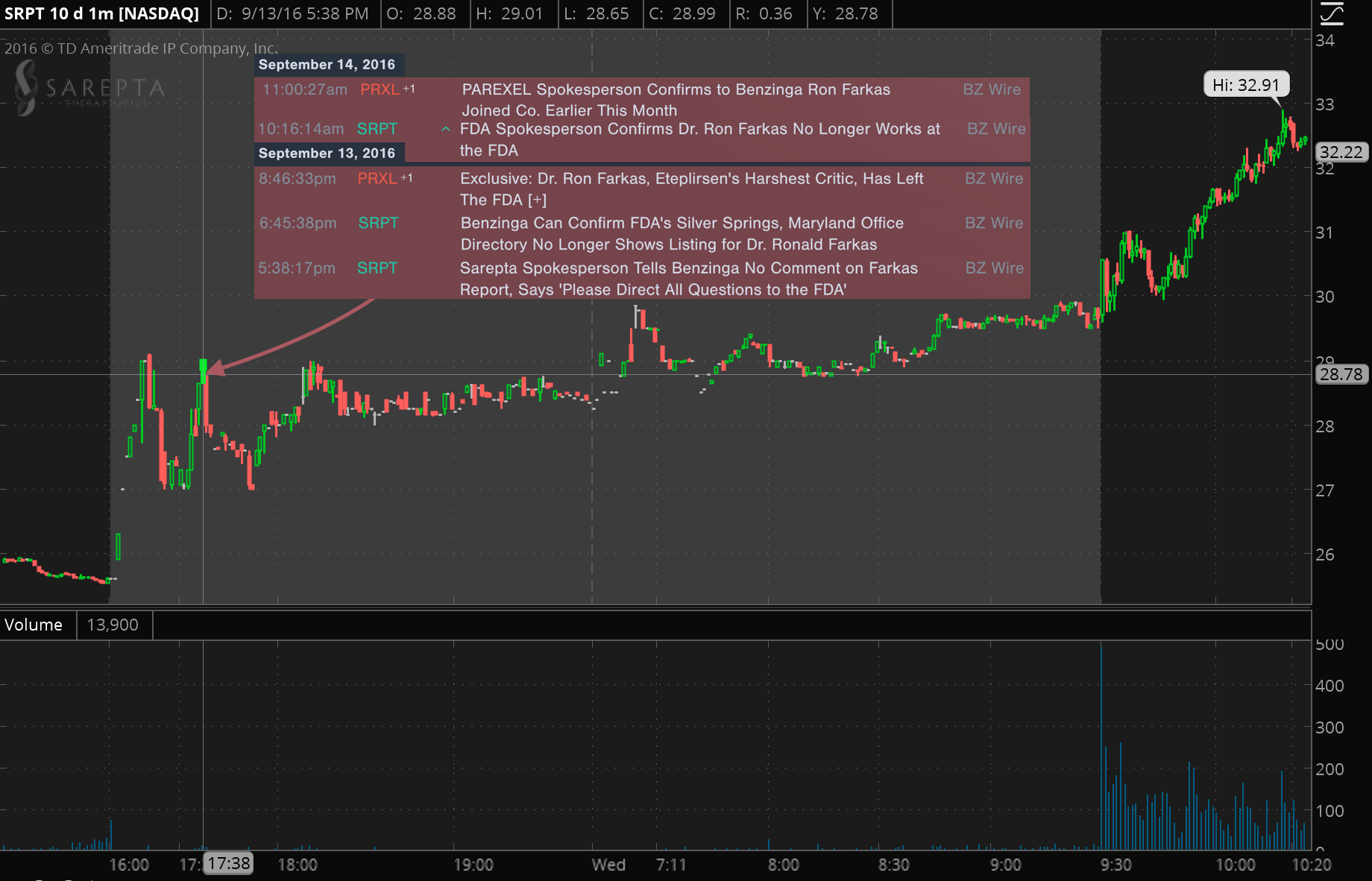Click the 300 volume level on the axis
The height and width of the screenshot is (881, 1372).
point(1329,727)
